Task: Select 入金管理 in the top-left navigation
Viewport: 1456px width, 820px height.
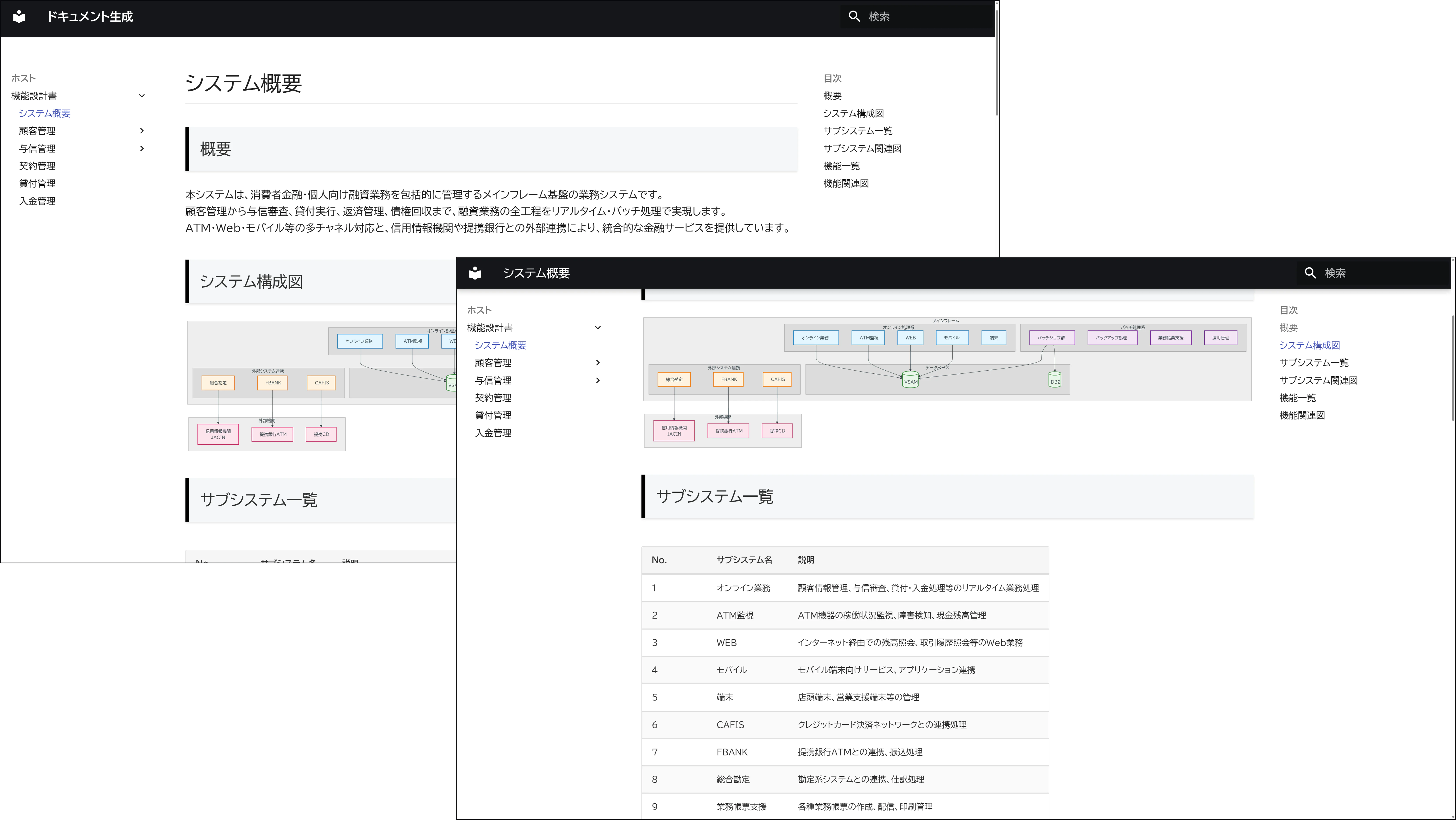Action: coord(37,201)
